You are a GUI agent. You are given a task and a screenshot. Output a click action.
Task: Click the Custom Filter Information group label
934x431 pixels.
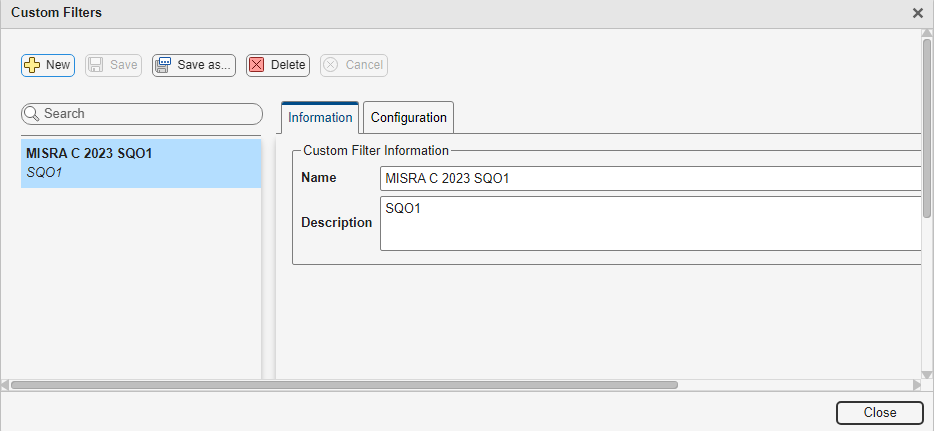376,151
